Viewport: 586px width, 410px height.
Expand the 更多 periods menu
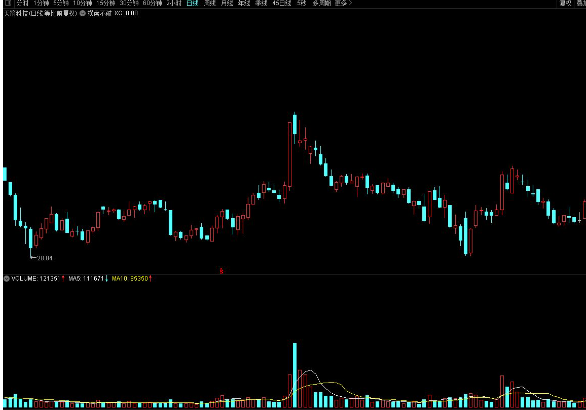(343, 3)
